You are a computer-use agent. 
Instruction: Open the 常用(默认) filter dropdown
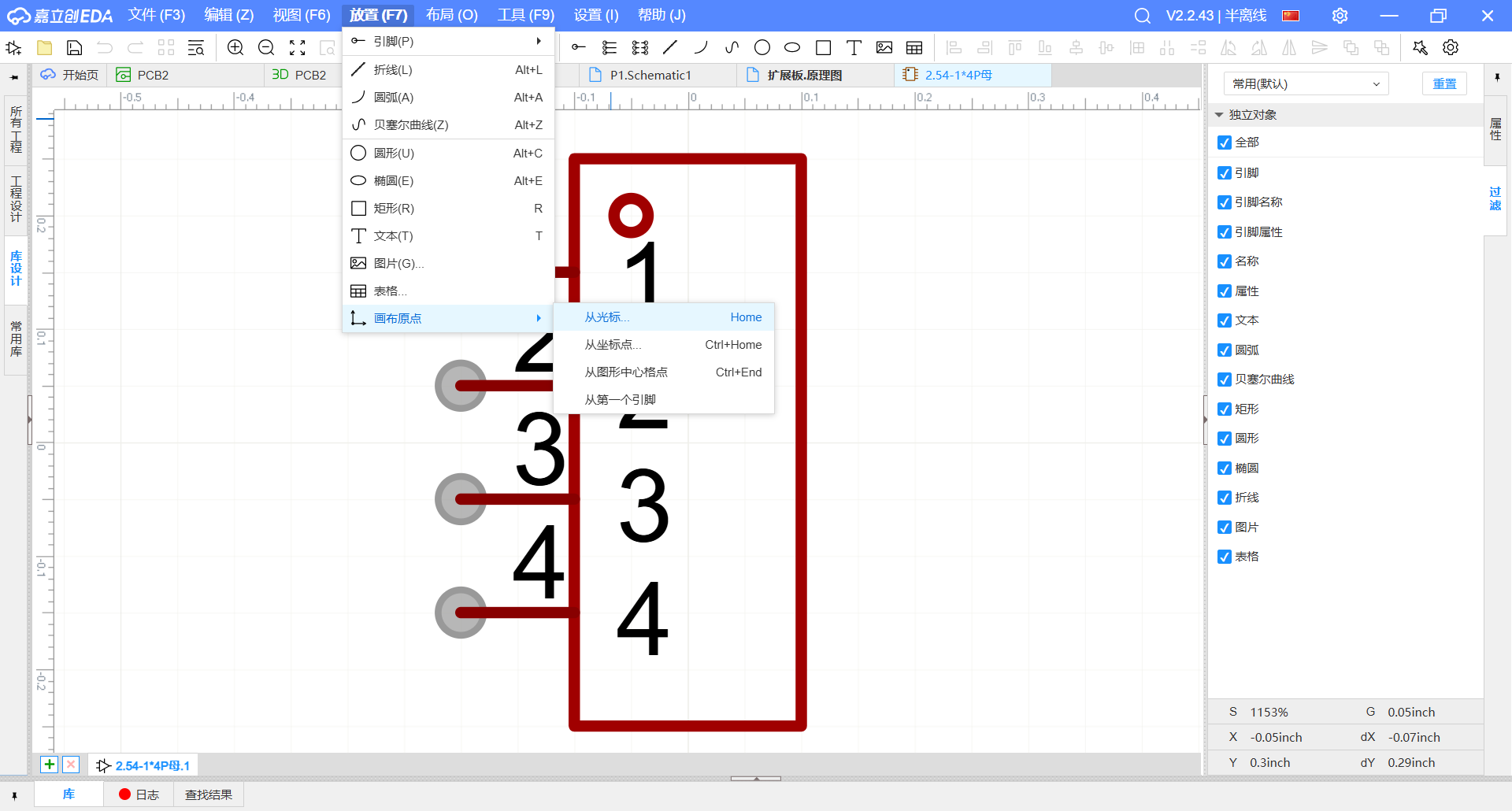click(1306, 83)
